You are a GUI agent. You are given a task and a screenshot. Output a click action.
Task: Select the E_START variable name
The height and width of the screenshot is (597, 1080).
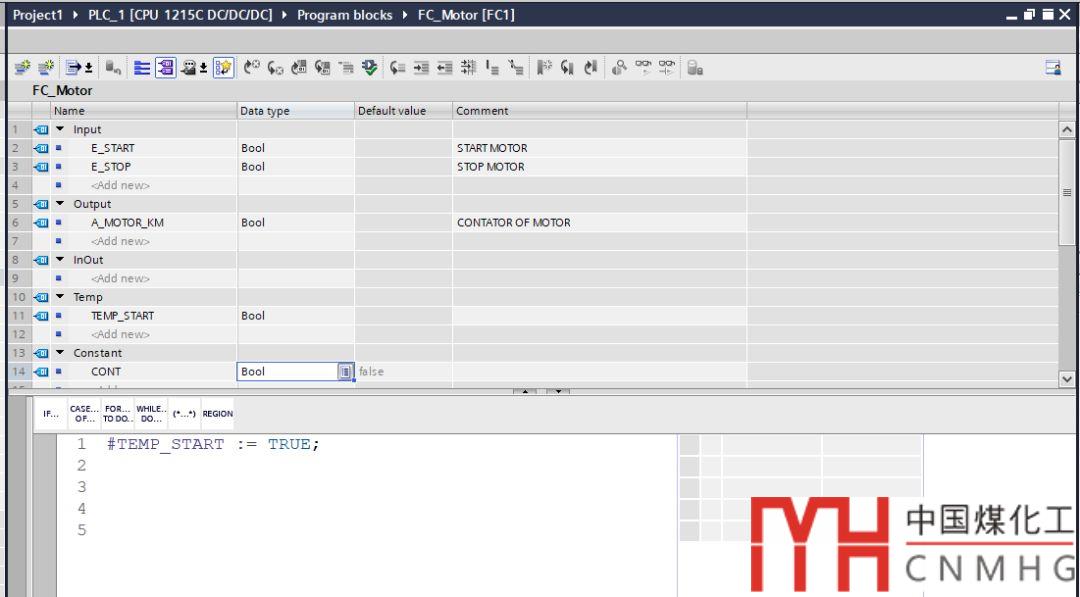(x=113, y=148)
